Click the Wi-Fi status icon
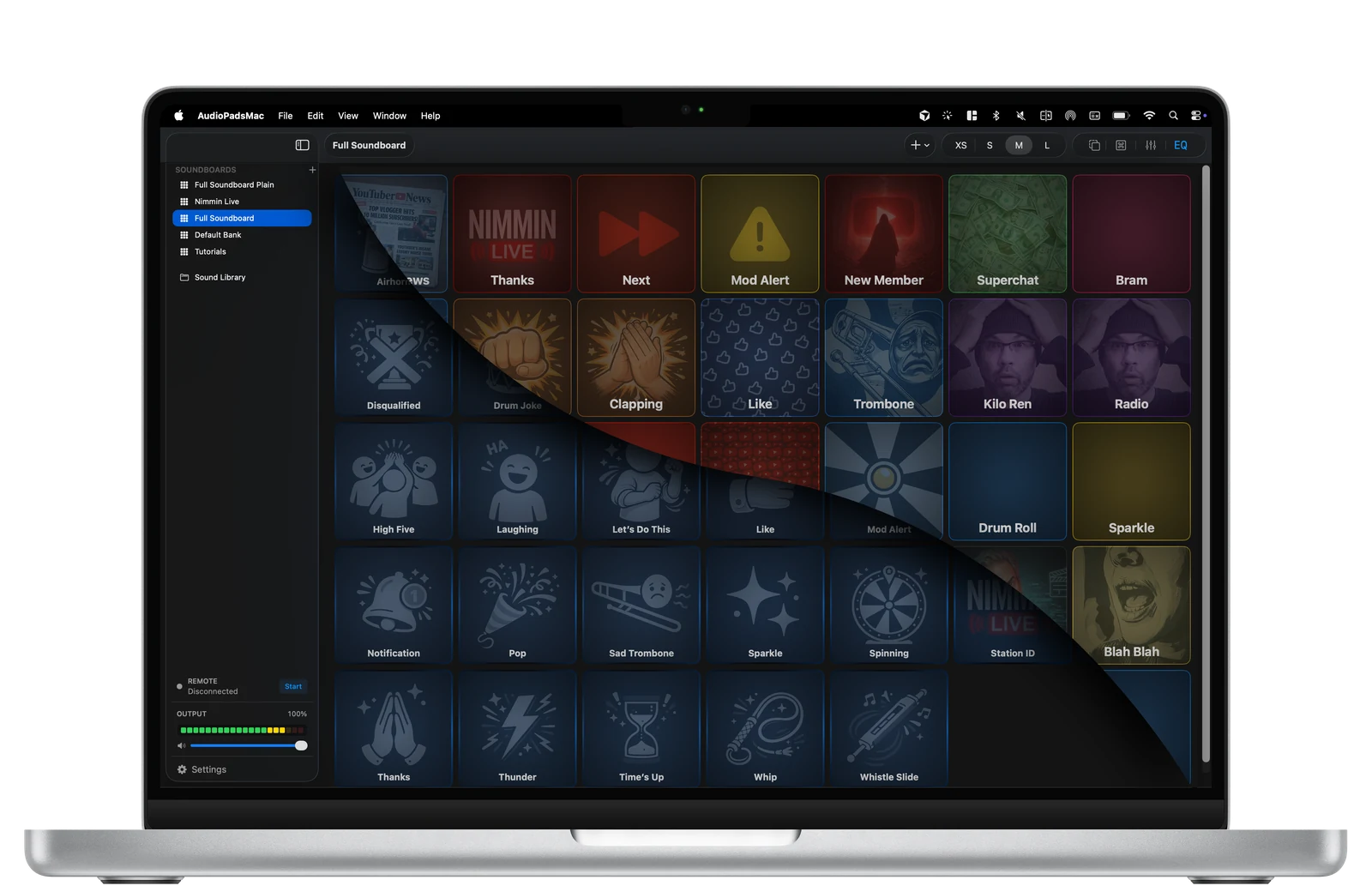 click(1149, 115)
